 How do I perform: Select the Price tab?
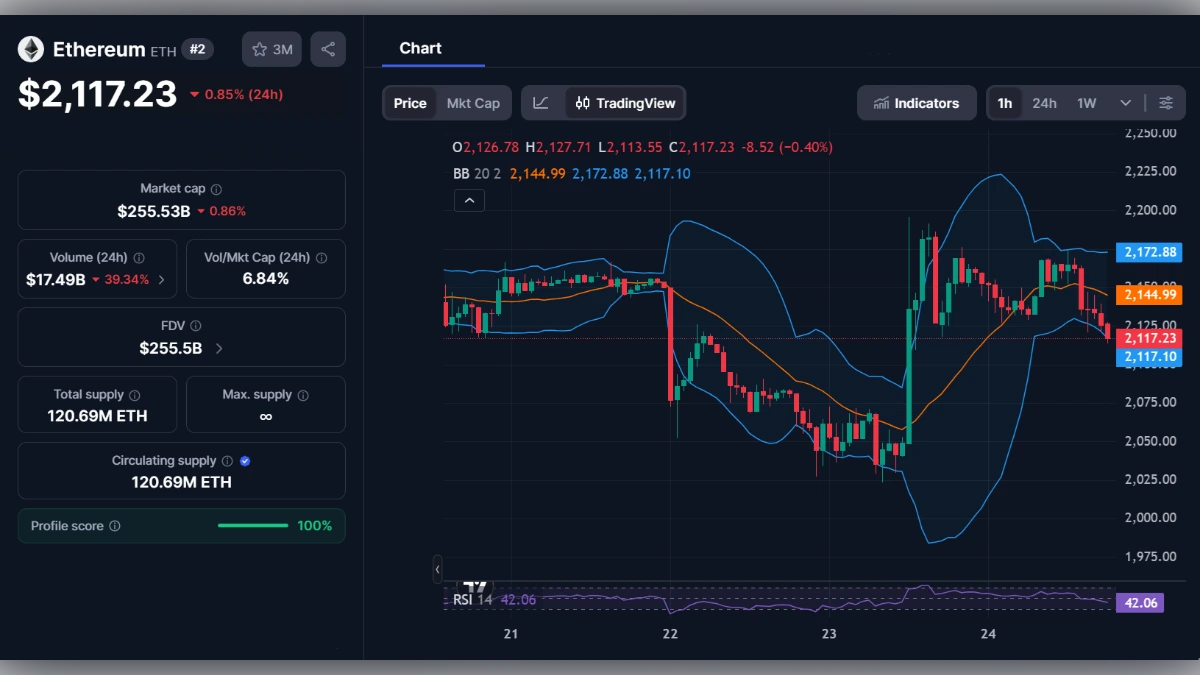click(x=410, y=102)
